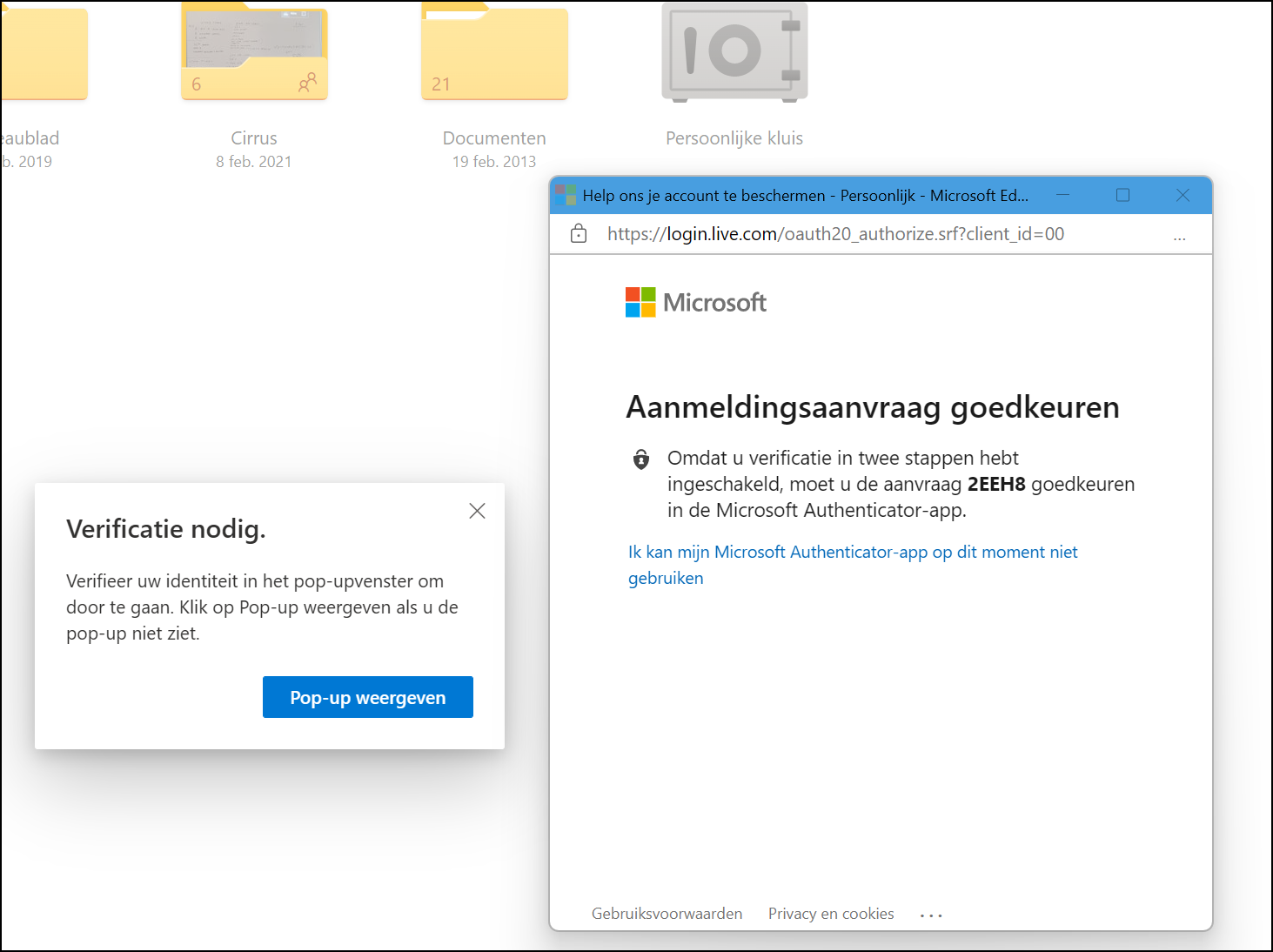Click the popup window title text
This screenshot has width=1273, height=952.
(x=806, y=195)
